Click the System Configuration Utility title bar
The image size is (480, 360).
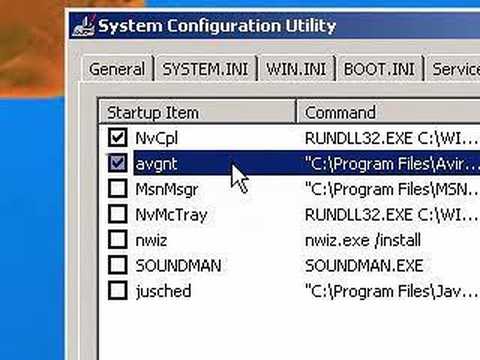[275, 26]
